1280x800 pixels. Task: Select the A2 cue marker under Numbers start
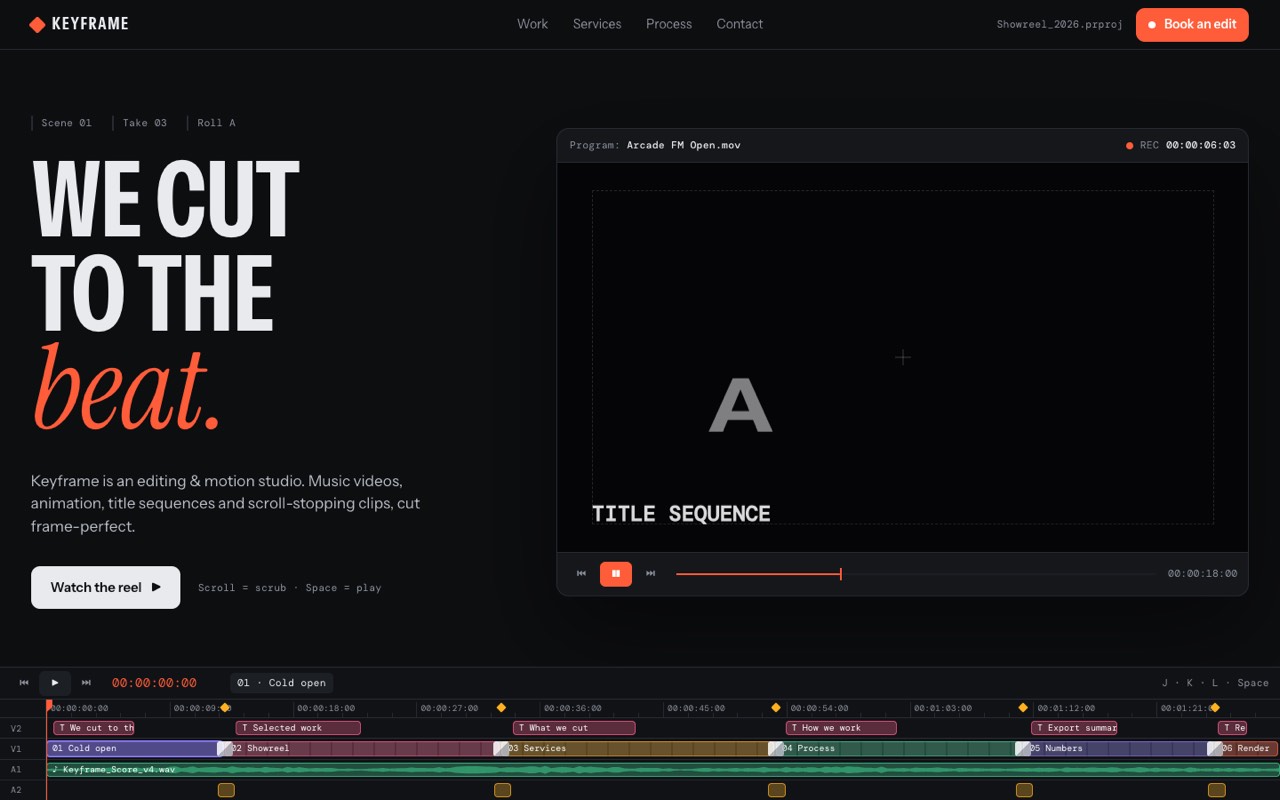(1024, 790)
